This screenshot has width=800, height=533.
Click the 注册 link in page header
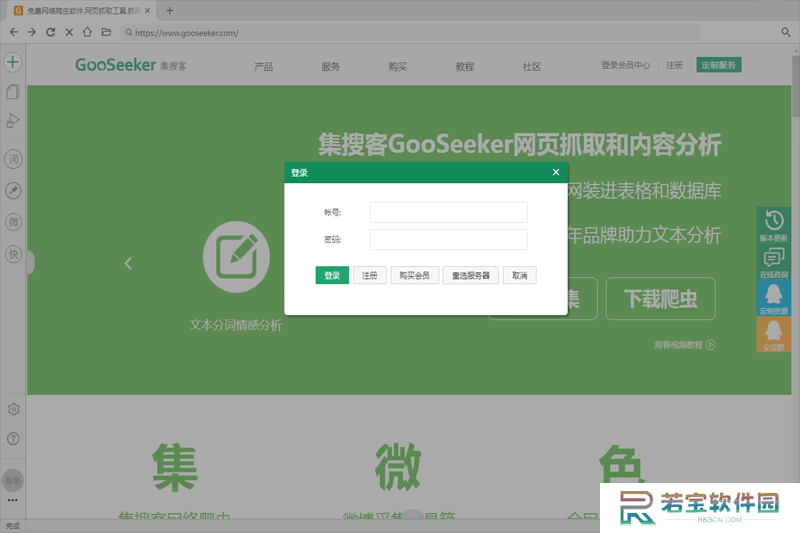pyautogui.click(x=674, y=65)
